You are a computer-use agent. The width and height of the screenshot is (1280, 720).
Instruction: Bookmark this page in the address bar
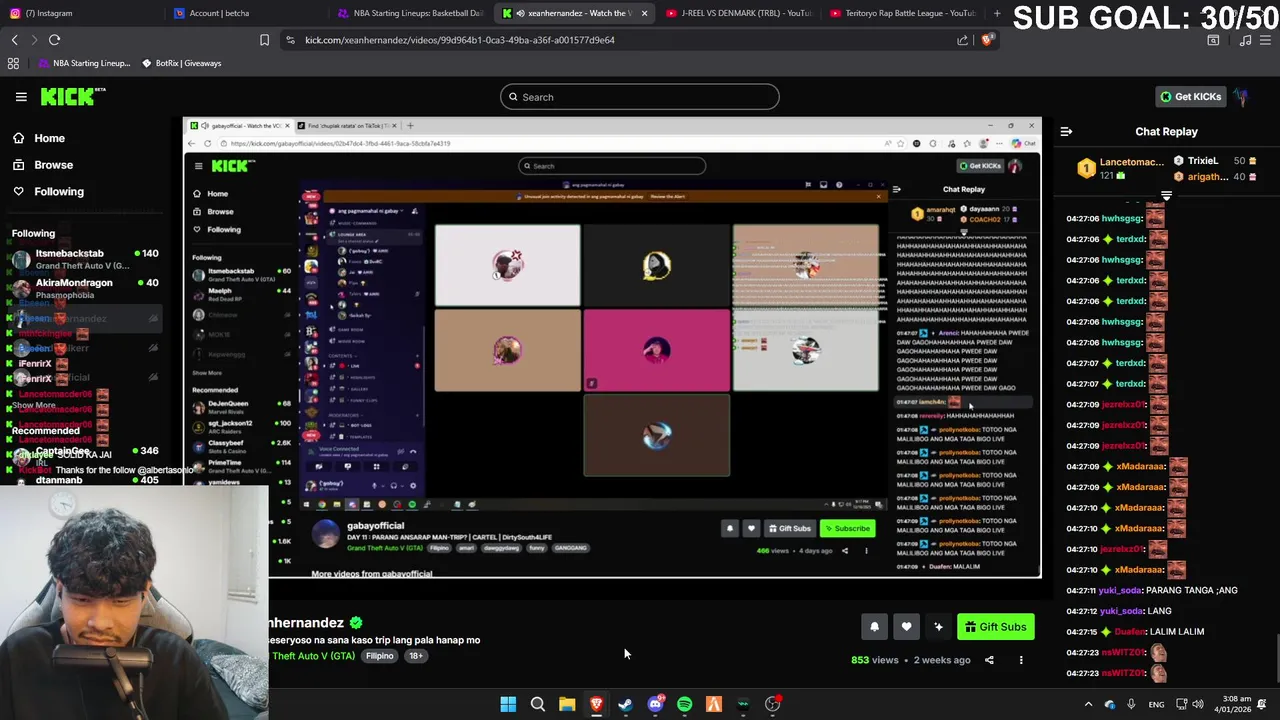point(264,40)
